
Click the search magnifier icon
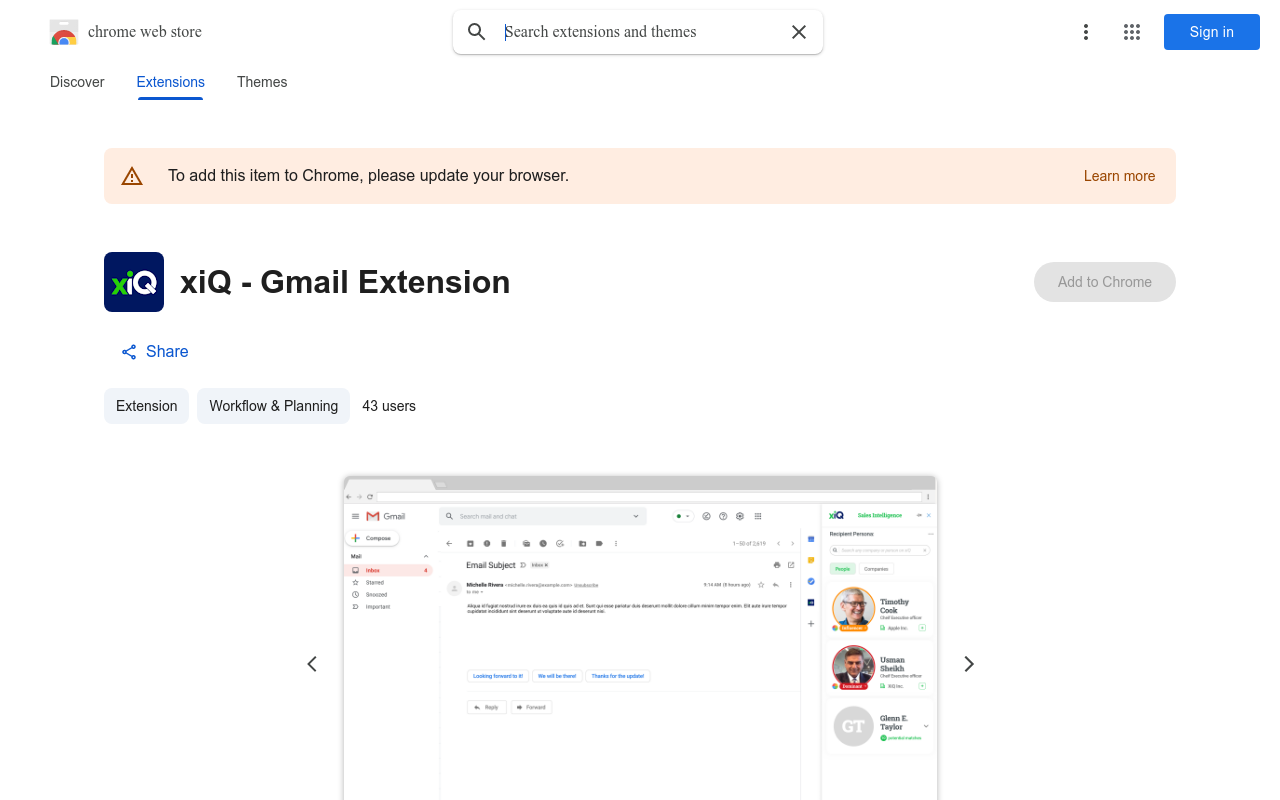[477, 32]
